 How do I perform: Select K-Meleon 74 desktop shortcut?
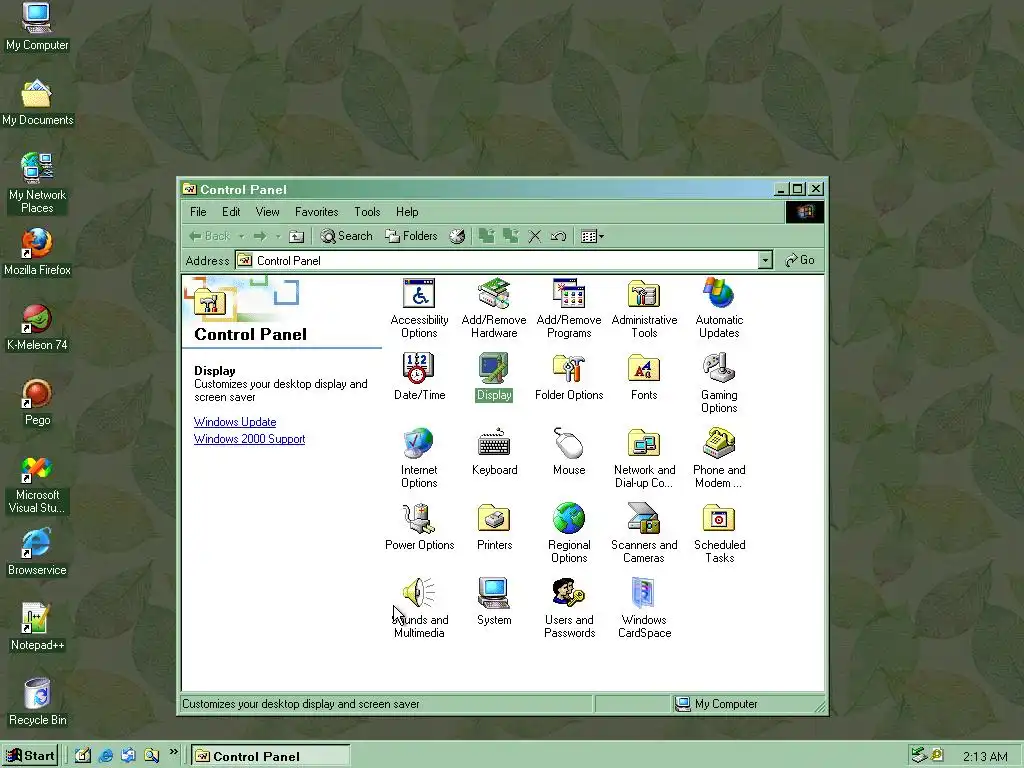click(x=37, y=327)
